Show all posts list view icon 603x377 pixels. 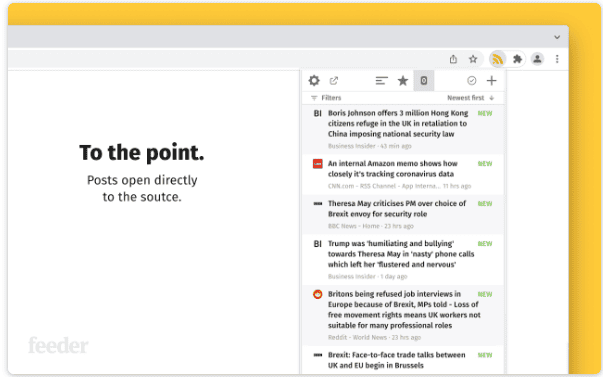[x=381, y=80]
